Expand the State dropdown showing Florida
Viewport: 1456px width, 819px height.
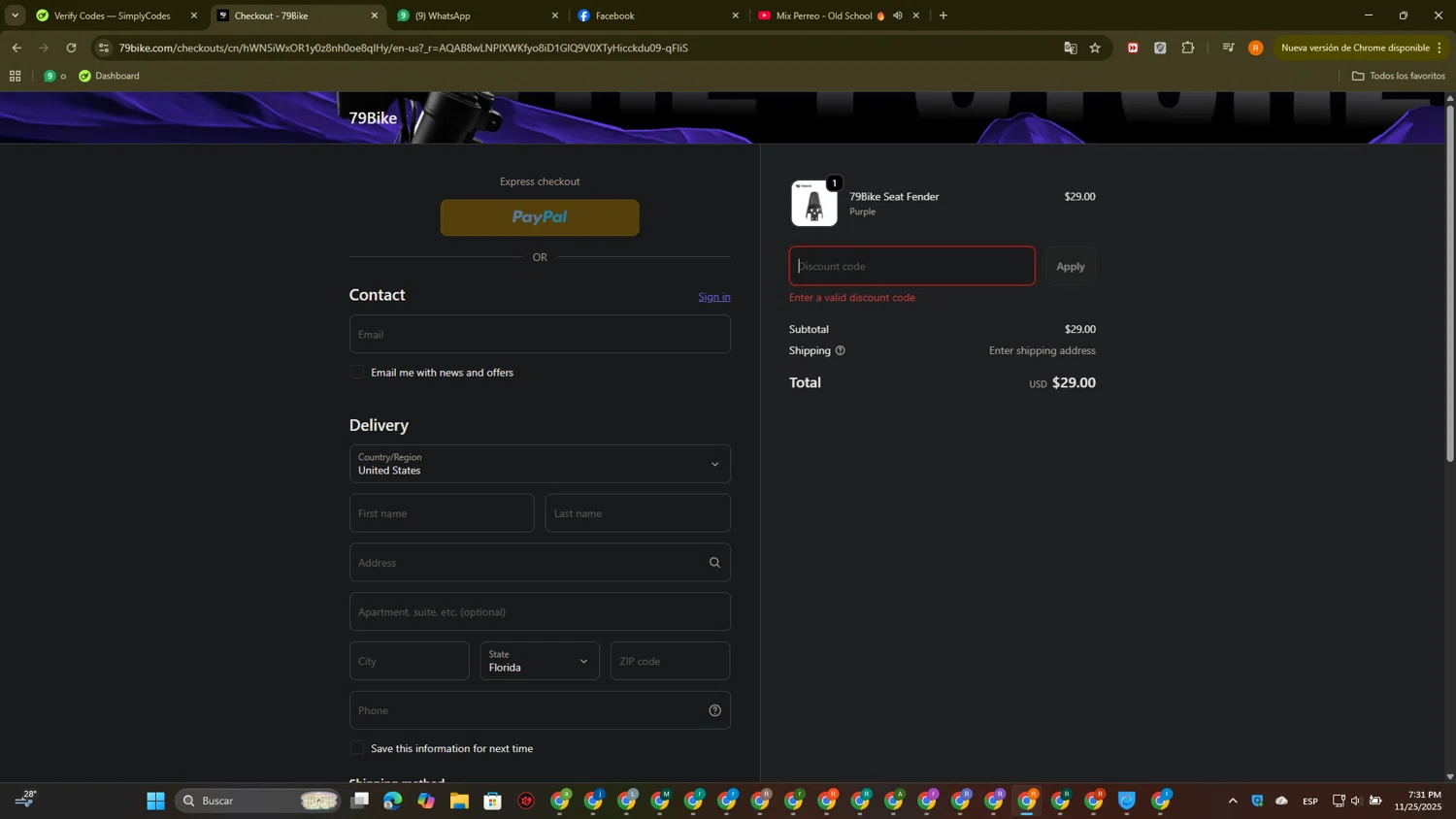(540, 661)
